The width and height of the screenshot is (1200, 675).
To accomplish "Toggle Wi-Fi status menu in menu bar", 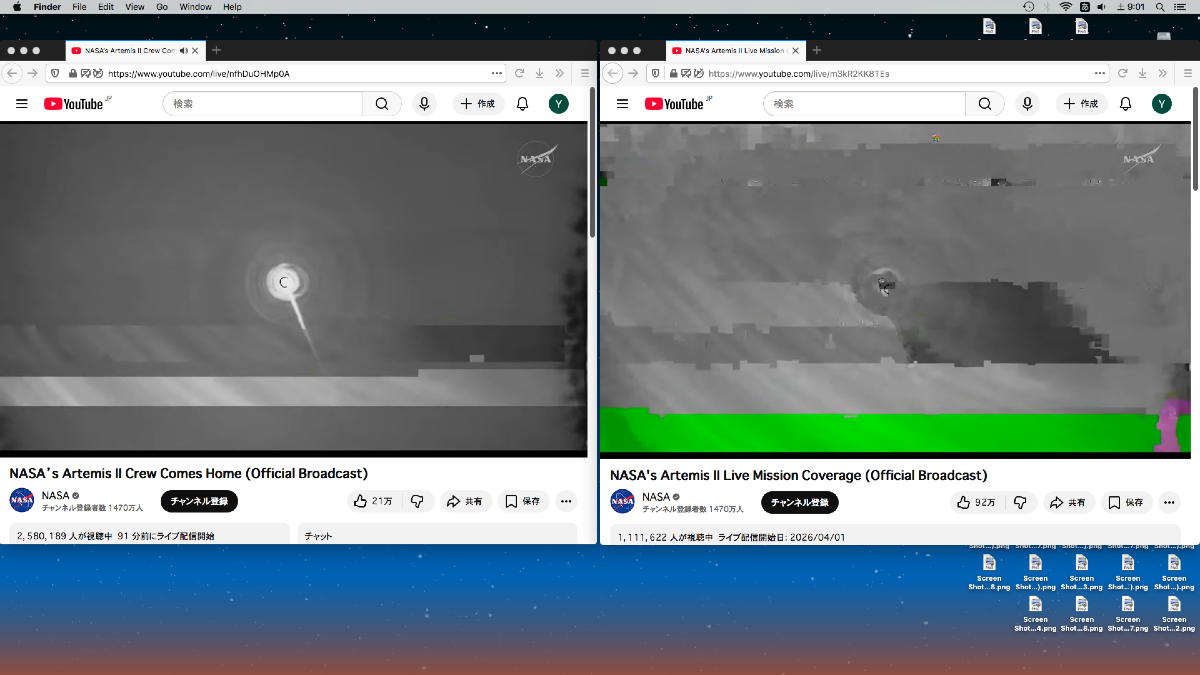I will (1066, 7).
